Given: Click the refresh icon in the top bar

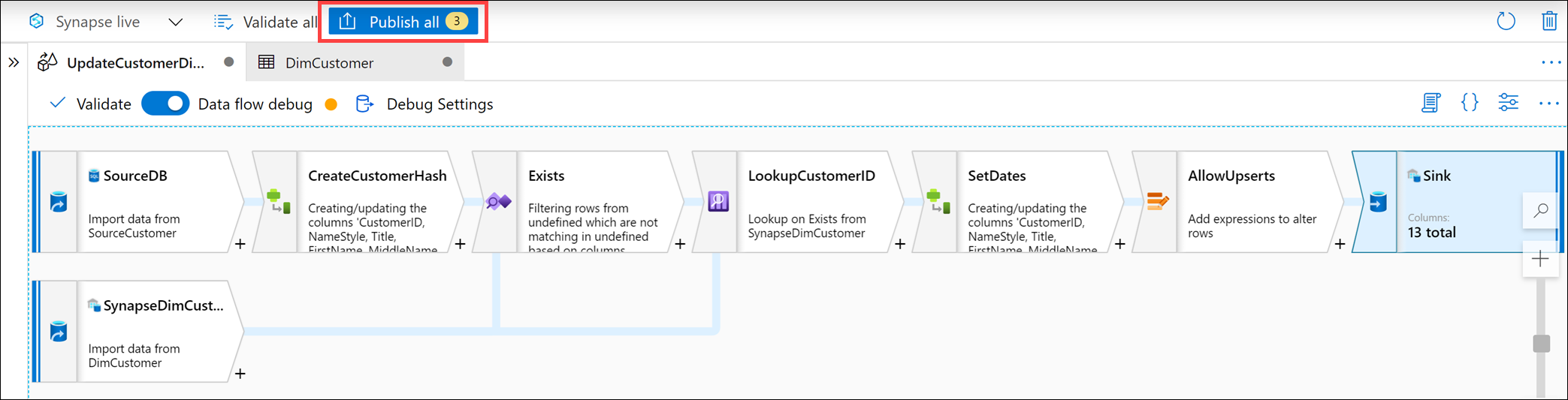Looking at the screenshot, I should coord(1506,21).
